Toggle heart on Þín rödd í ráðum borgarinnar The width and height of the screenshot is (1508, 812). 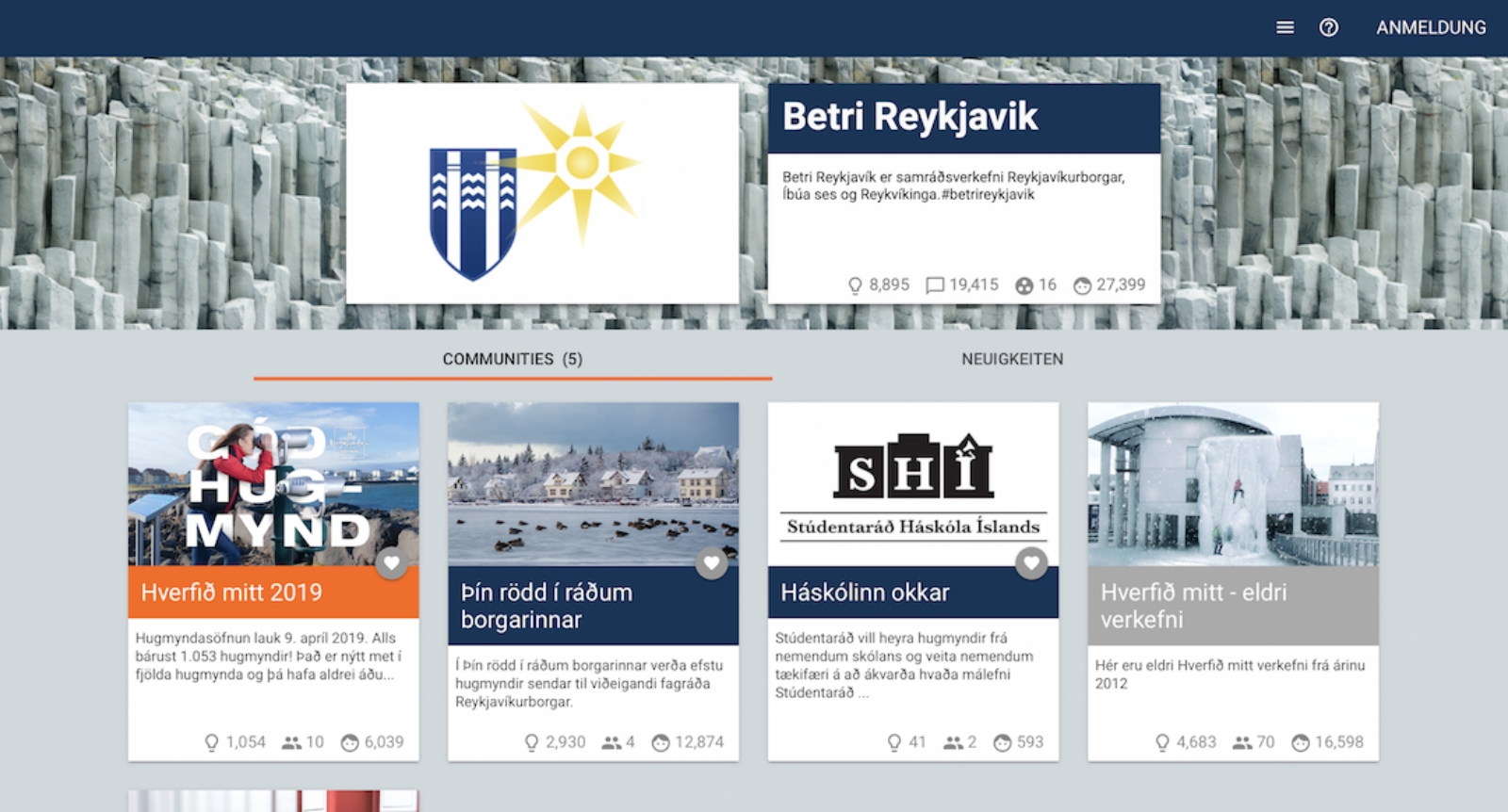click(712, 563)
